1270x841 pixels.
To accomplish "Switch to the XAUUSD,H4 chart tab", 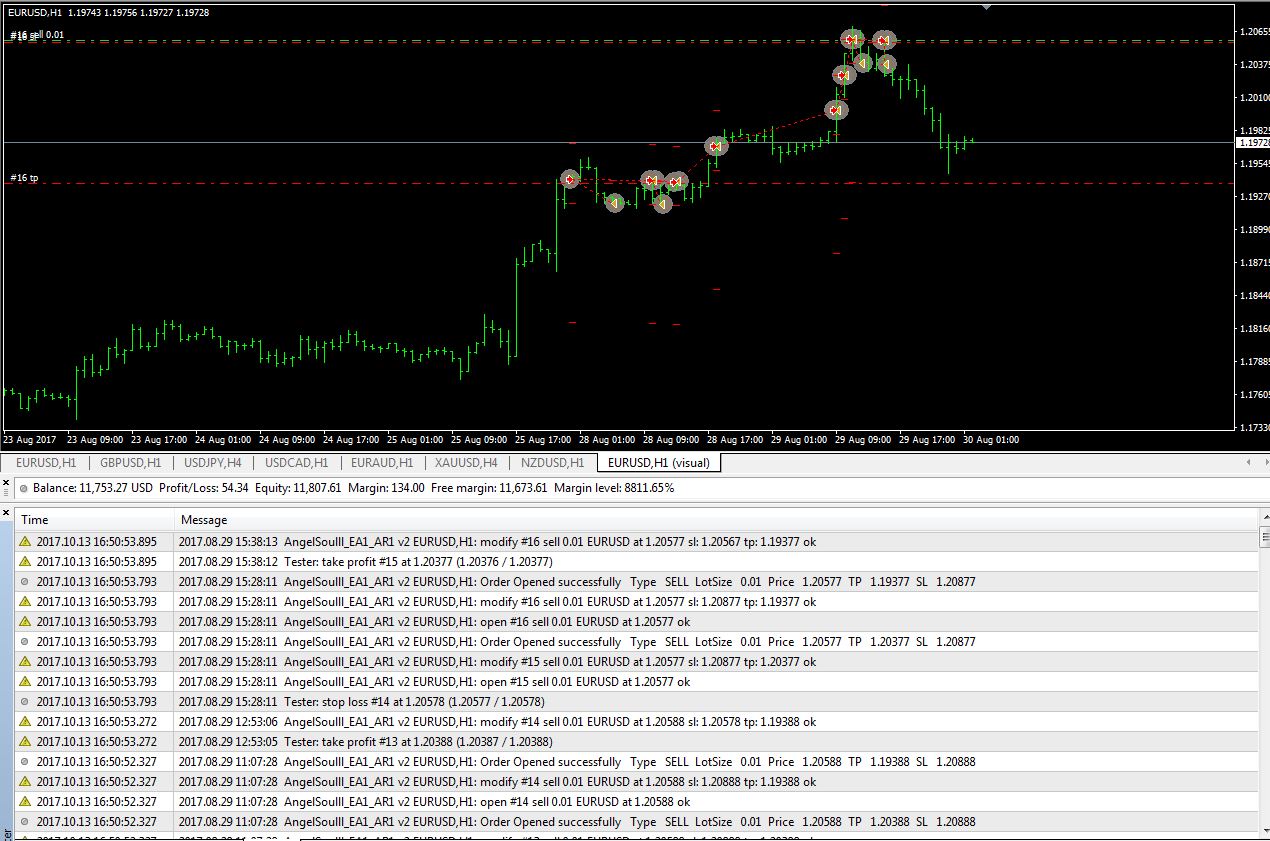I will coord(466,463).
